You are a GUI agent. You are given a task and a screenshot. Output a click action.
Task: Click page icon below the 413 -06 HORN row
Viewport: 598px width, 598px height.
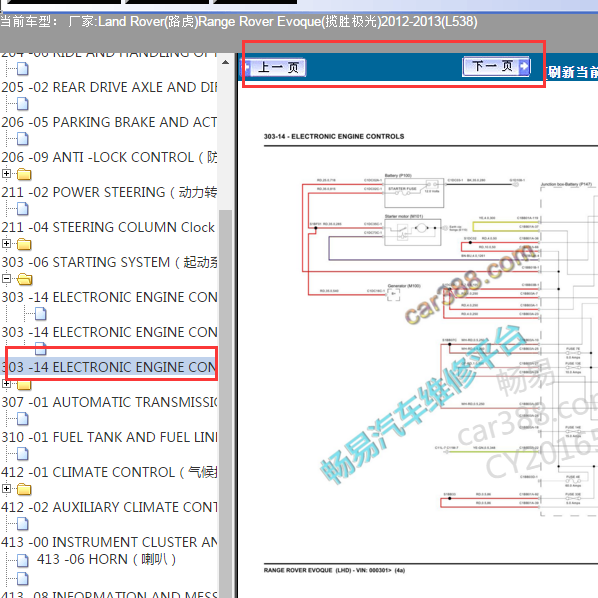point(23,579)
